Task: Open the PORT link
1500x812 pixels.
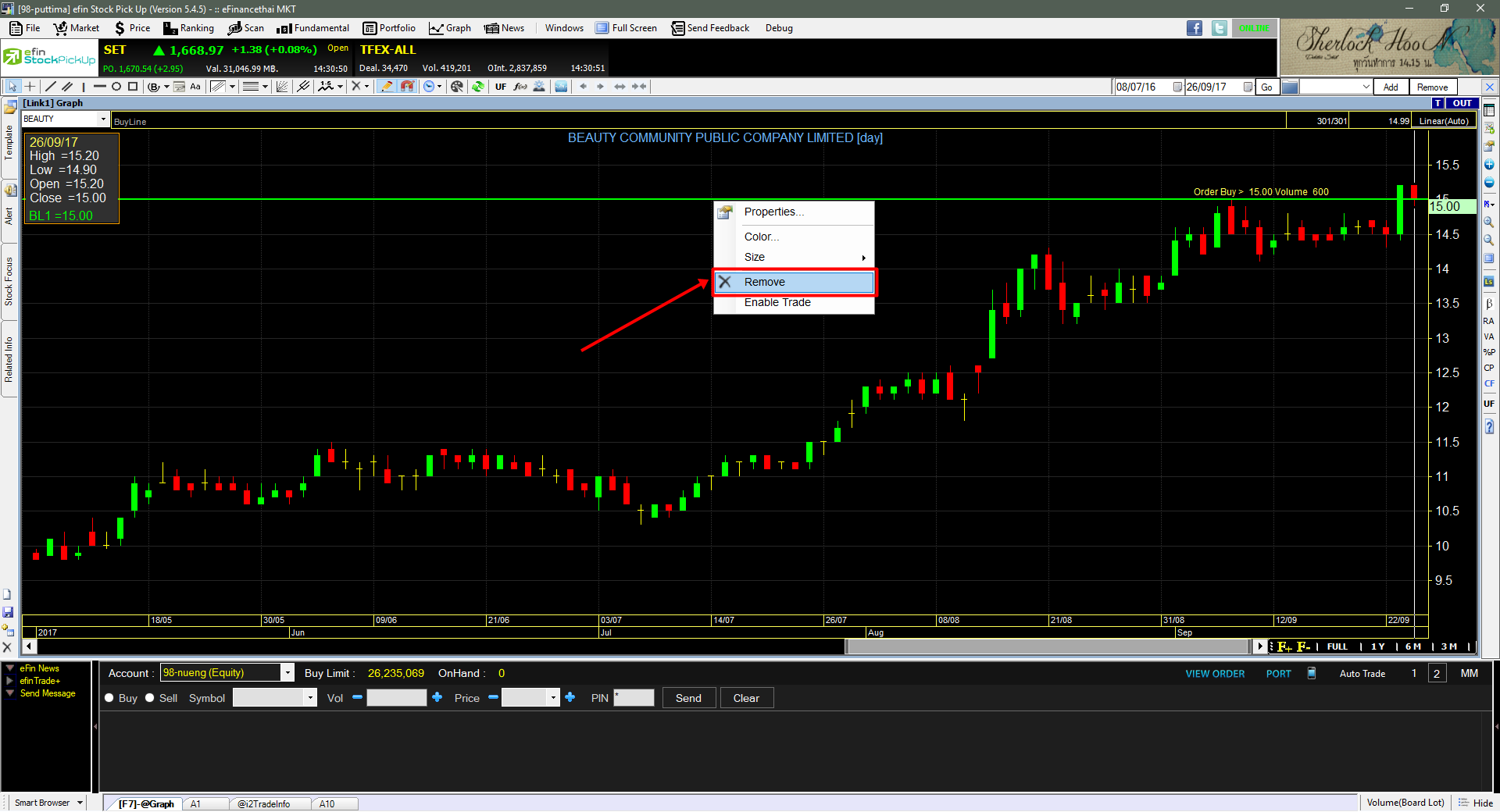Action: (1278, 674)
